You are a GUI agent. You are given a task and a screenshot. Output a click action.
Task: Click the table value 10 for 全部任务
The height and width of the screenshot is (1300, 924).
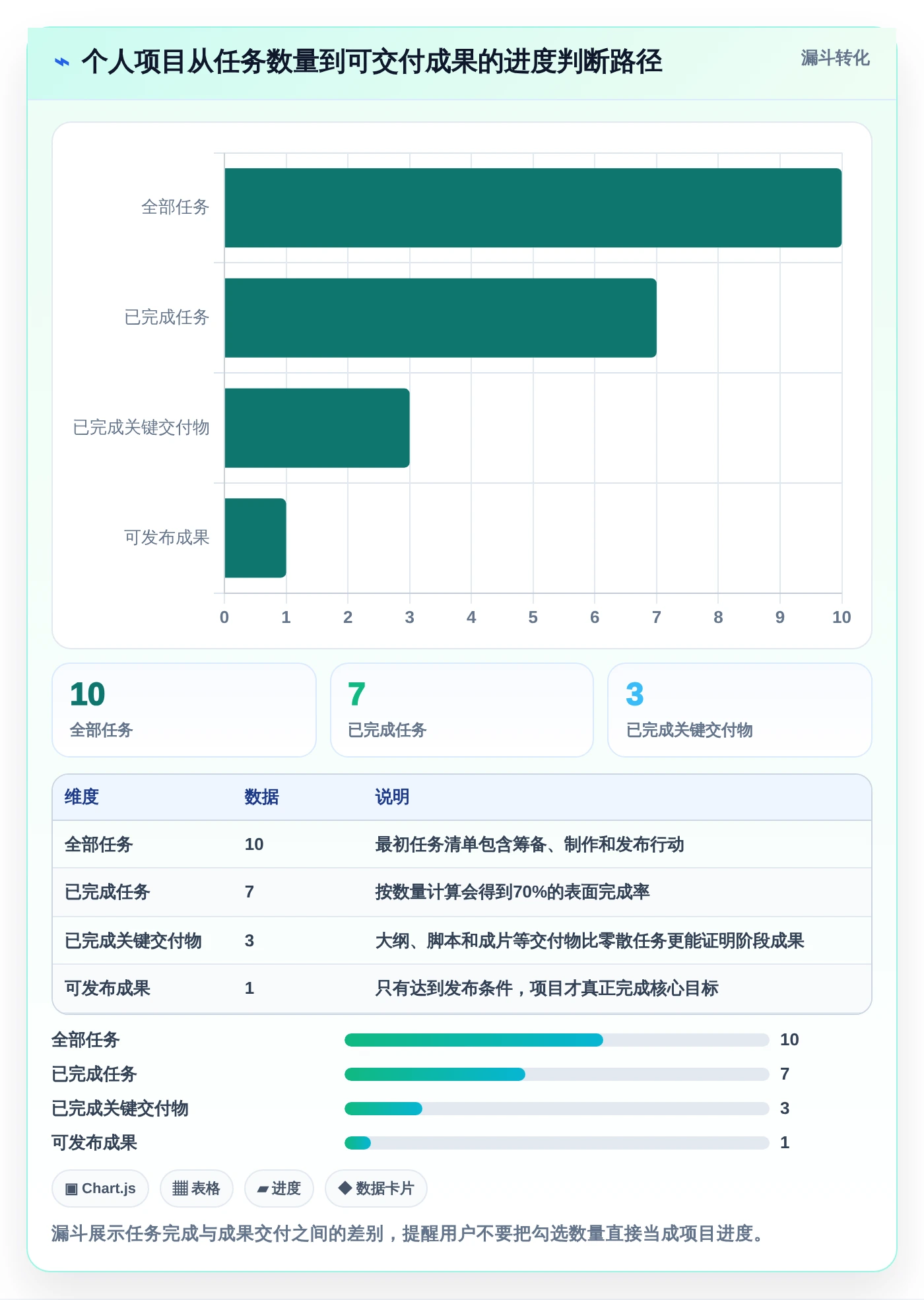point(254,845)
